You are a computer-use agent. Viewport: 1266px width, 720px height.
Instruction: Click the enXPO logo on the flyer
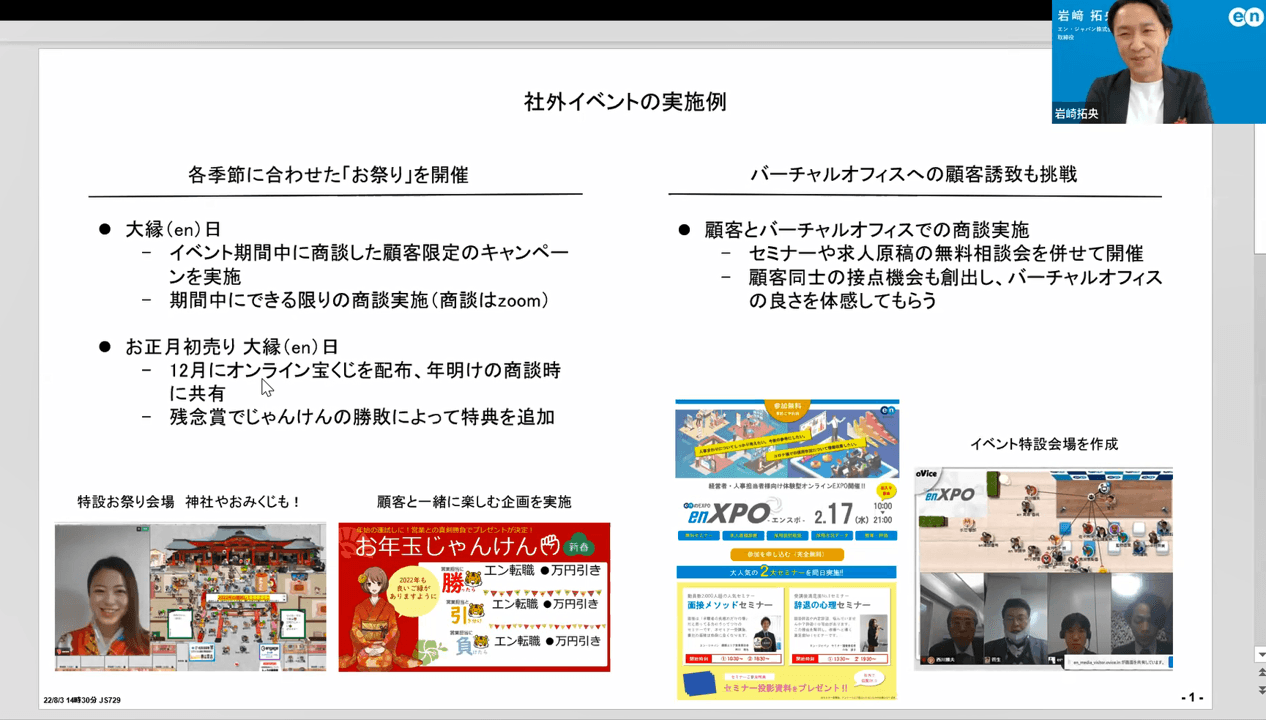(729, 512)
